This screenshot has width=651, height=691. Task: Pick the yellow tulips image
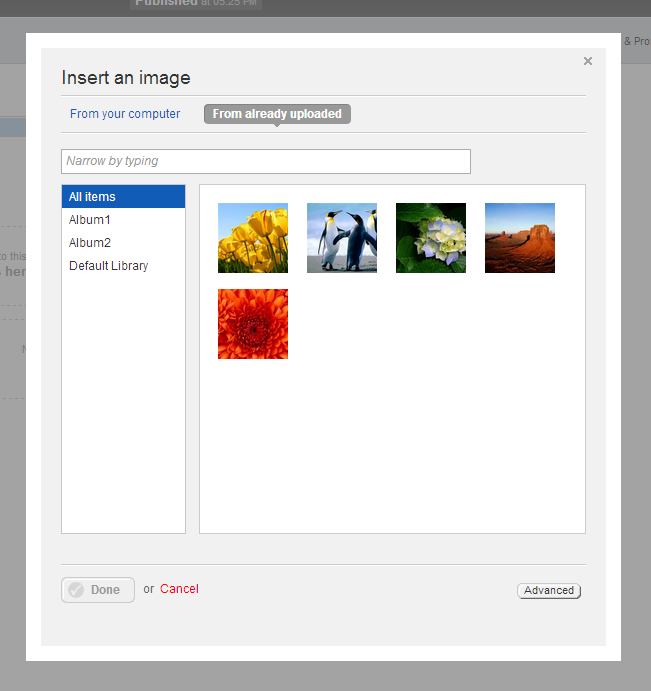pyautogui.click(x=253, y=238)
